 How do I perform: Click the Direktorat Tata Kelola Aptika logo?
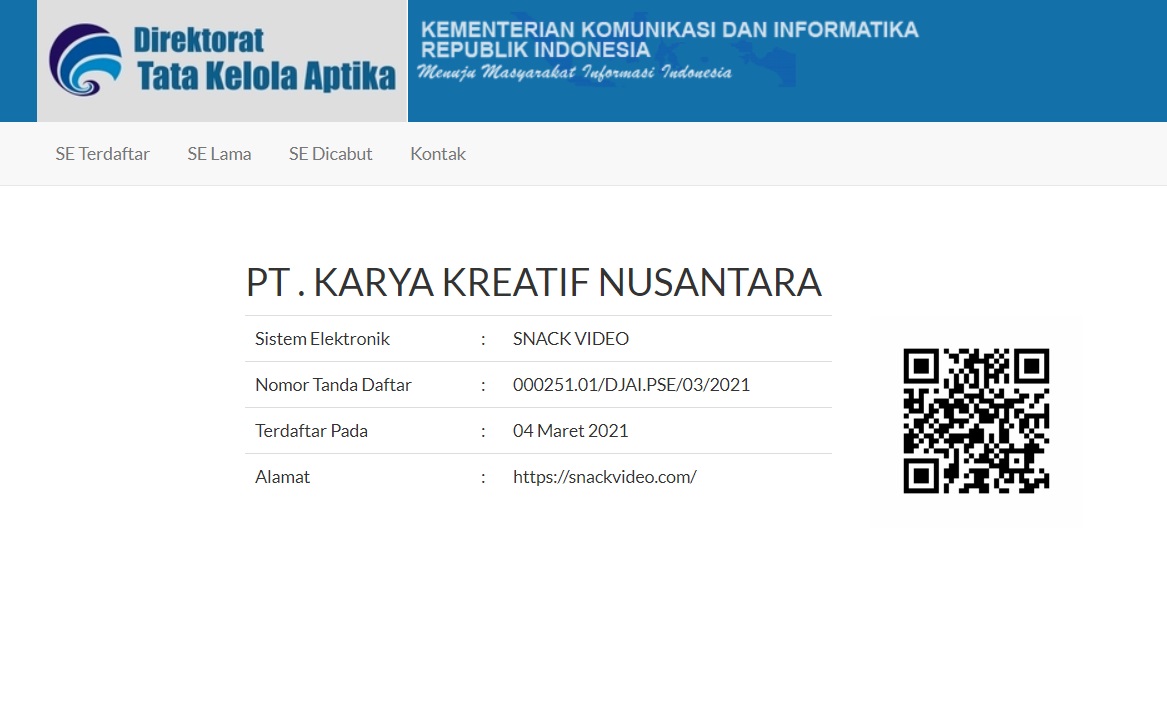222,60
